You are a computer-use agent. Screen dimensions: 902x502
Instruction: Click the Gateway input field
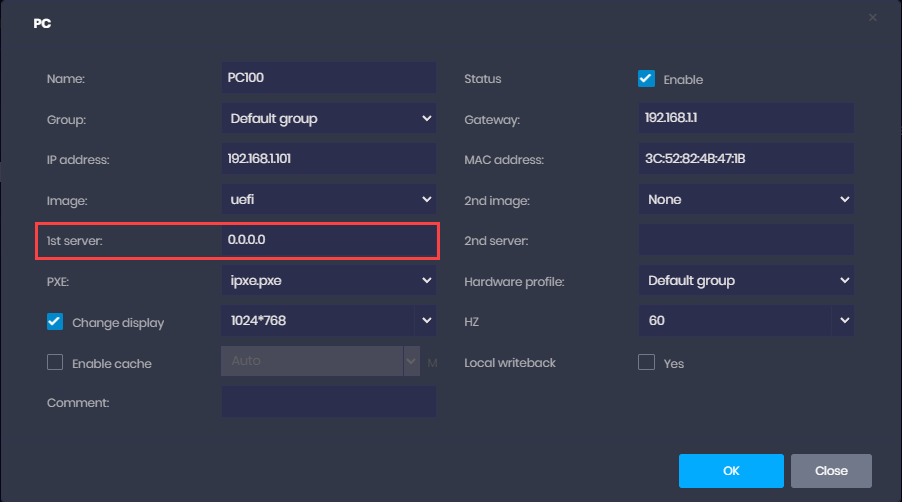746,118
